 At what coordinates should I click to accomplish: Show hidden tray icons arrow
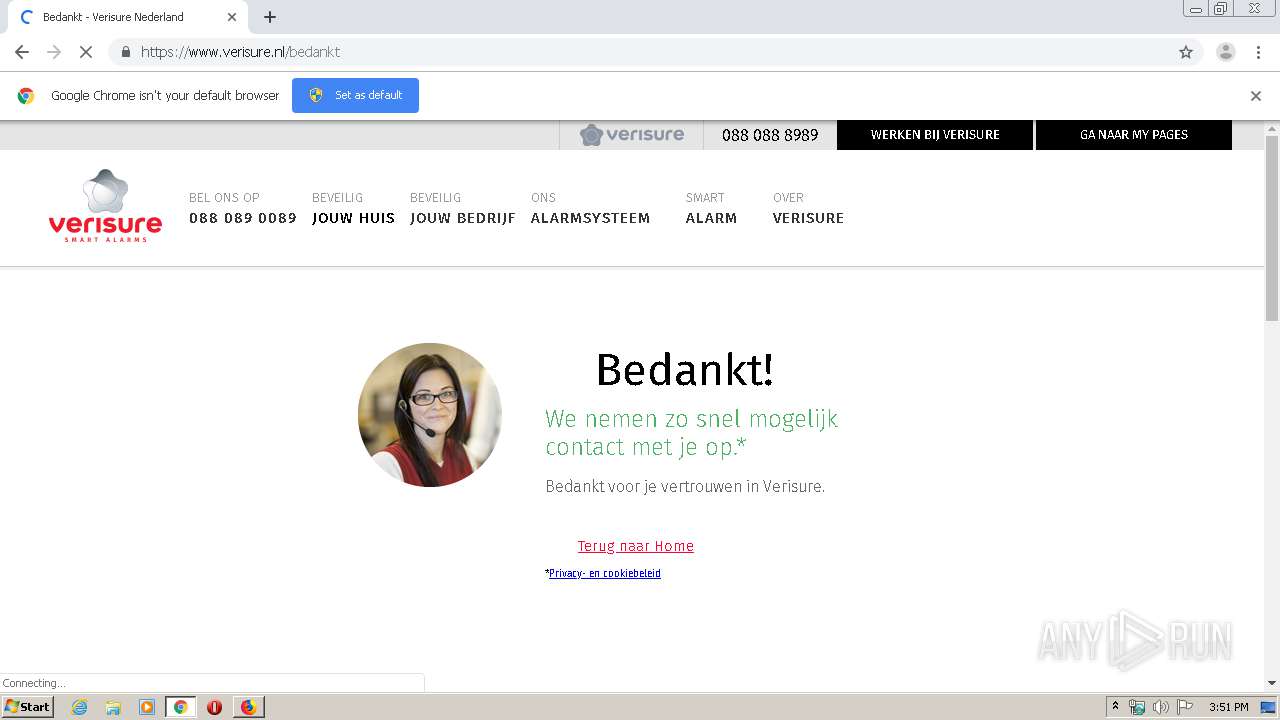pyautogui.click(x=1116, y=707)
